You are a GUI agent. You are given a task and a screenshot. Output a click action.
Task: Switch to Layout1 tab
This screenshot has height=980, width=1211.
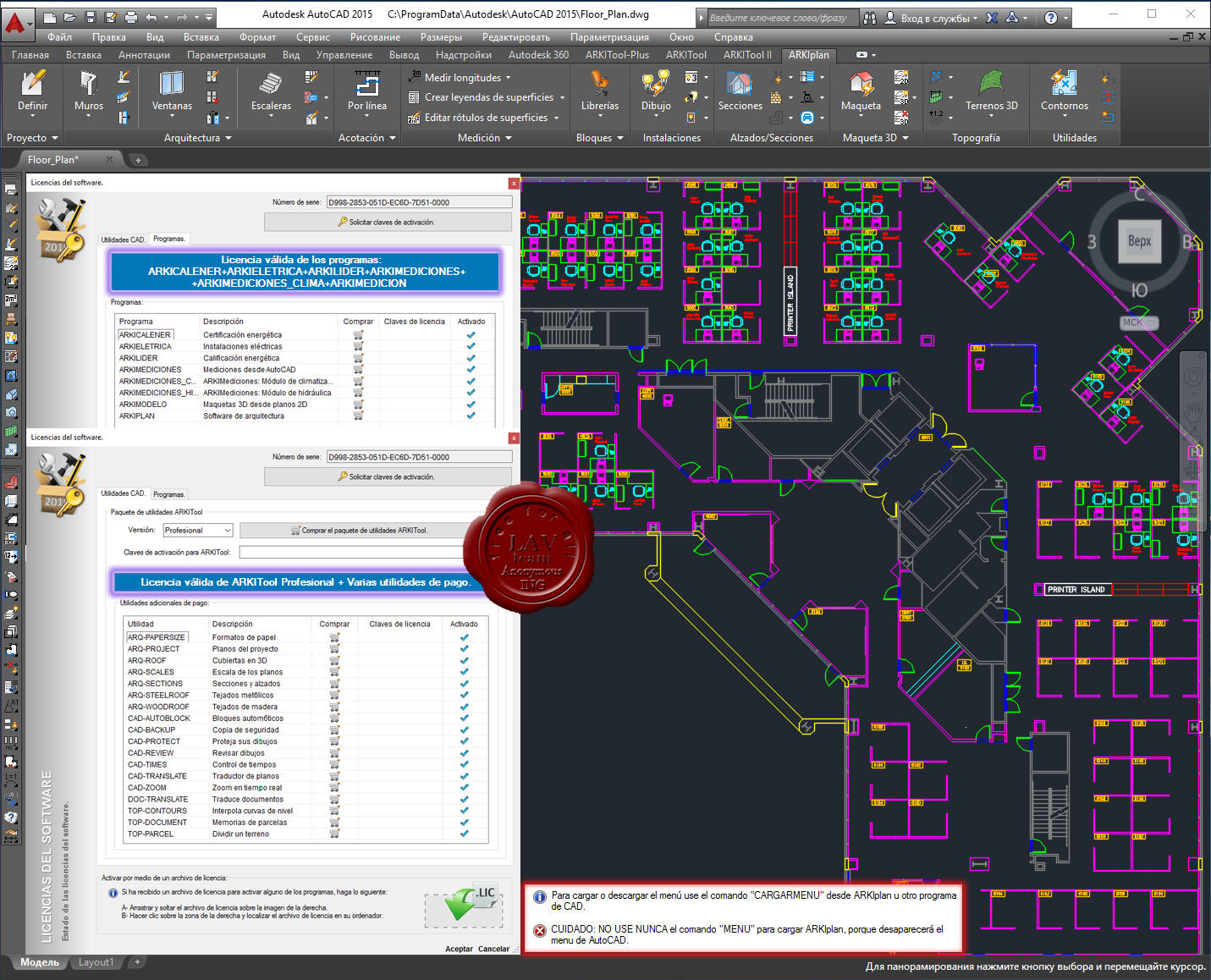point(96,962)
